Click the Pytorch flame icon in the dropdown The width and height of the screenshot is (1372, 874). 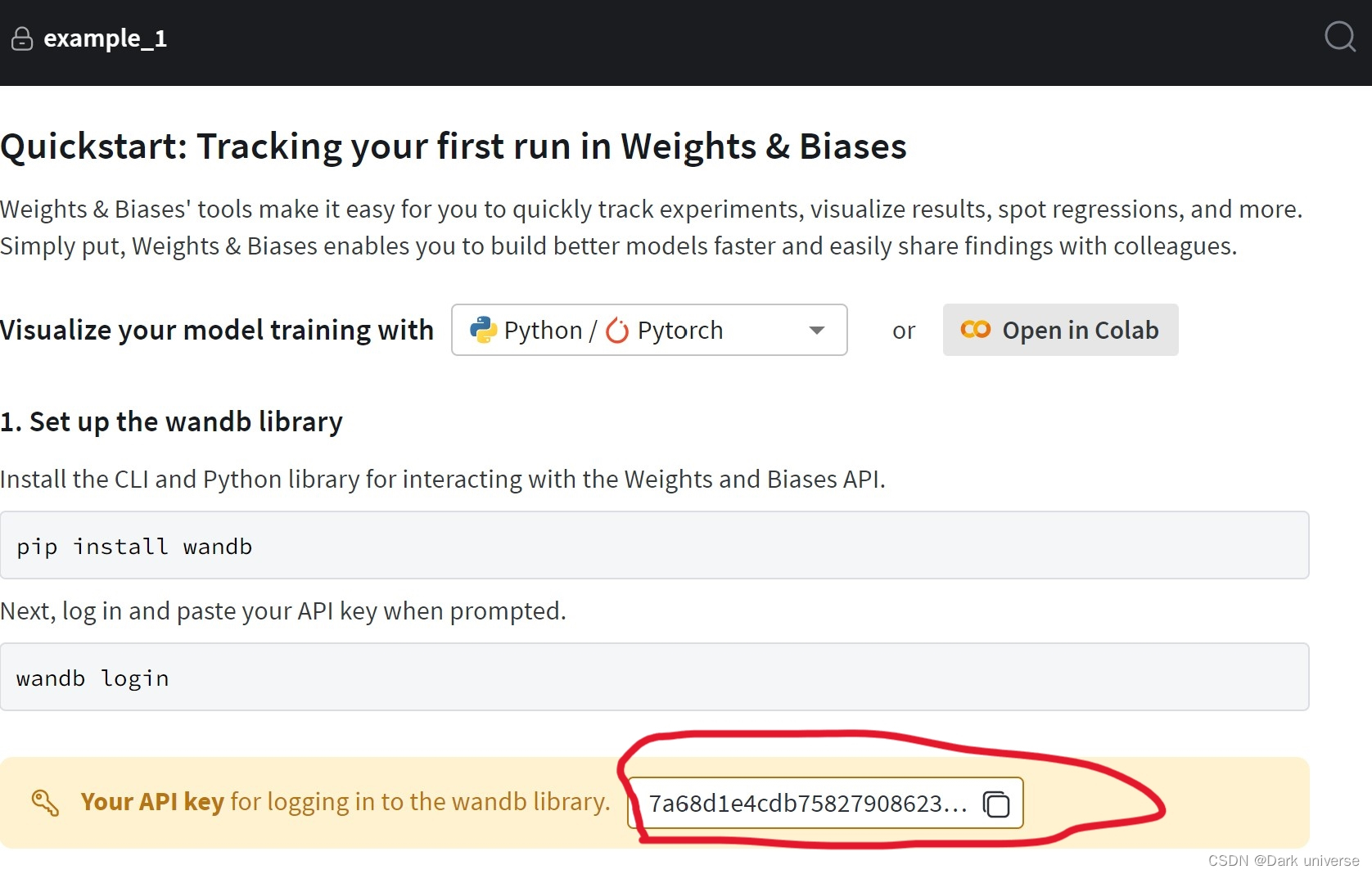click(617, 330)
